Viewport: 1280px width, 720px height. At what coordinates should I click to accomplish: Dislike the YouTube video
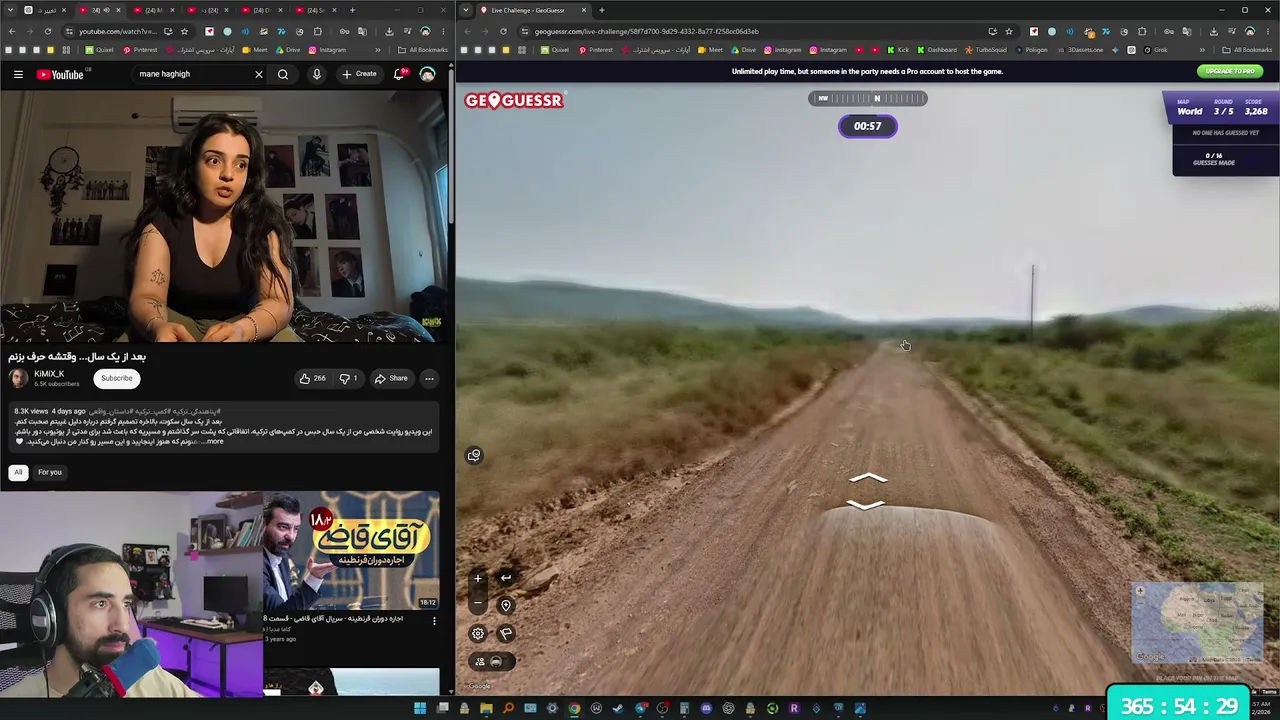348,378
